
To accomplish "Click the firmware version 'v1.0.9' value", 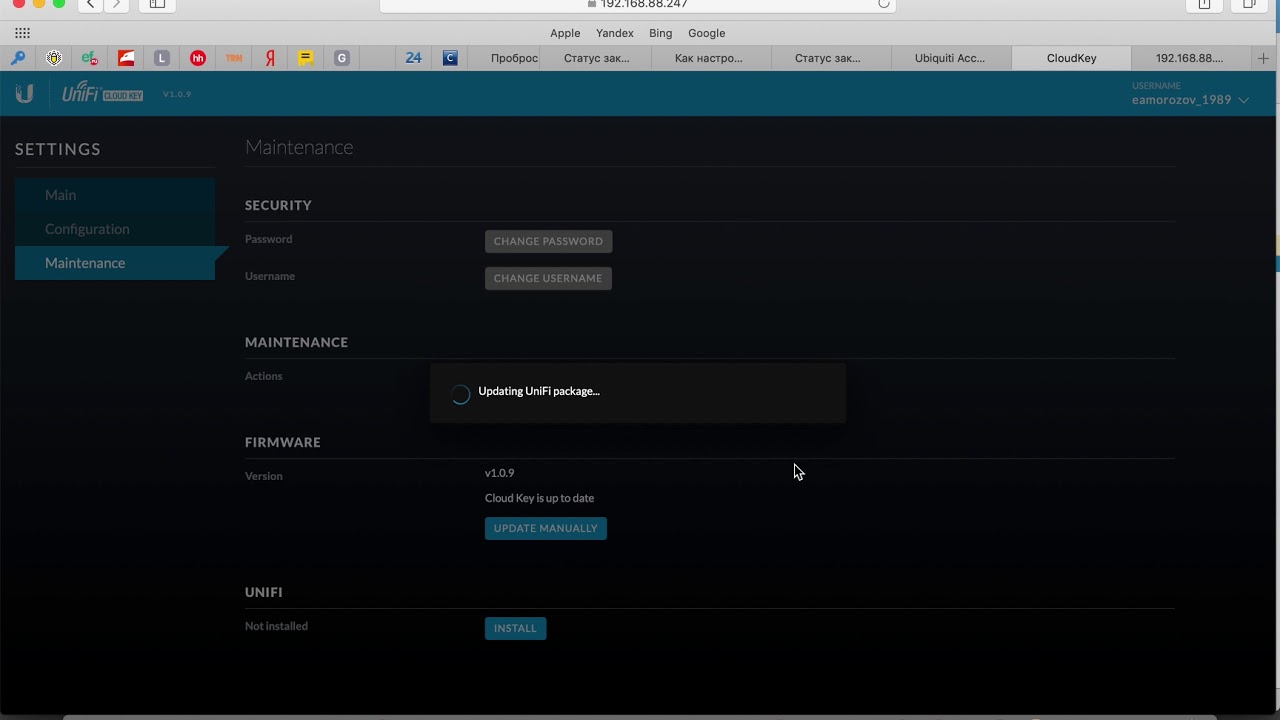I will pos(499,473).
